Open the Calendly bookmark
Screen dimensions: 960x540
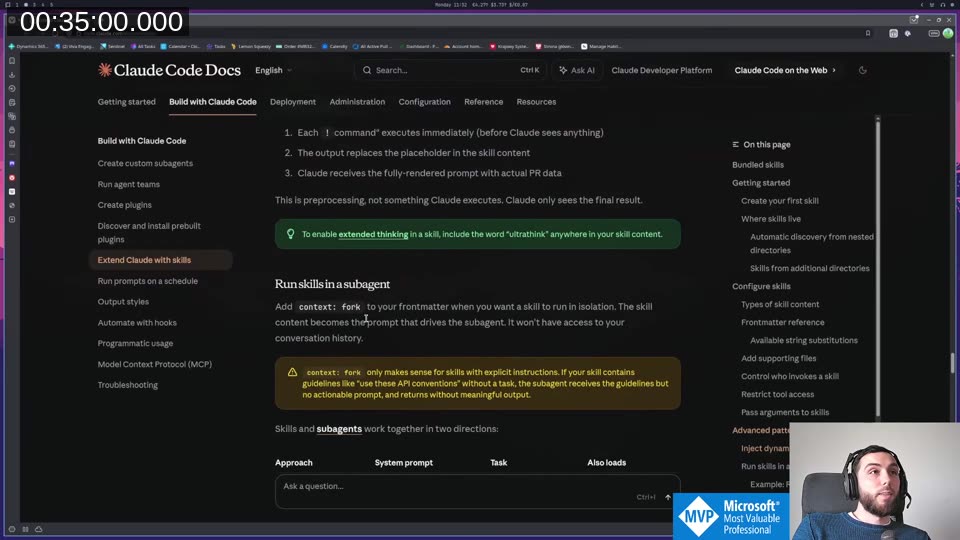coord(334,47)
